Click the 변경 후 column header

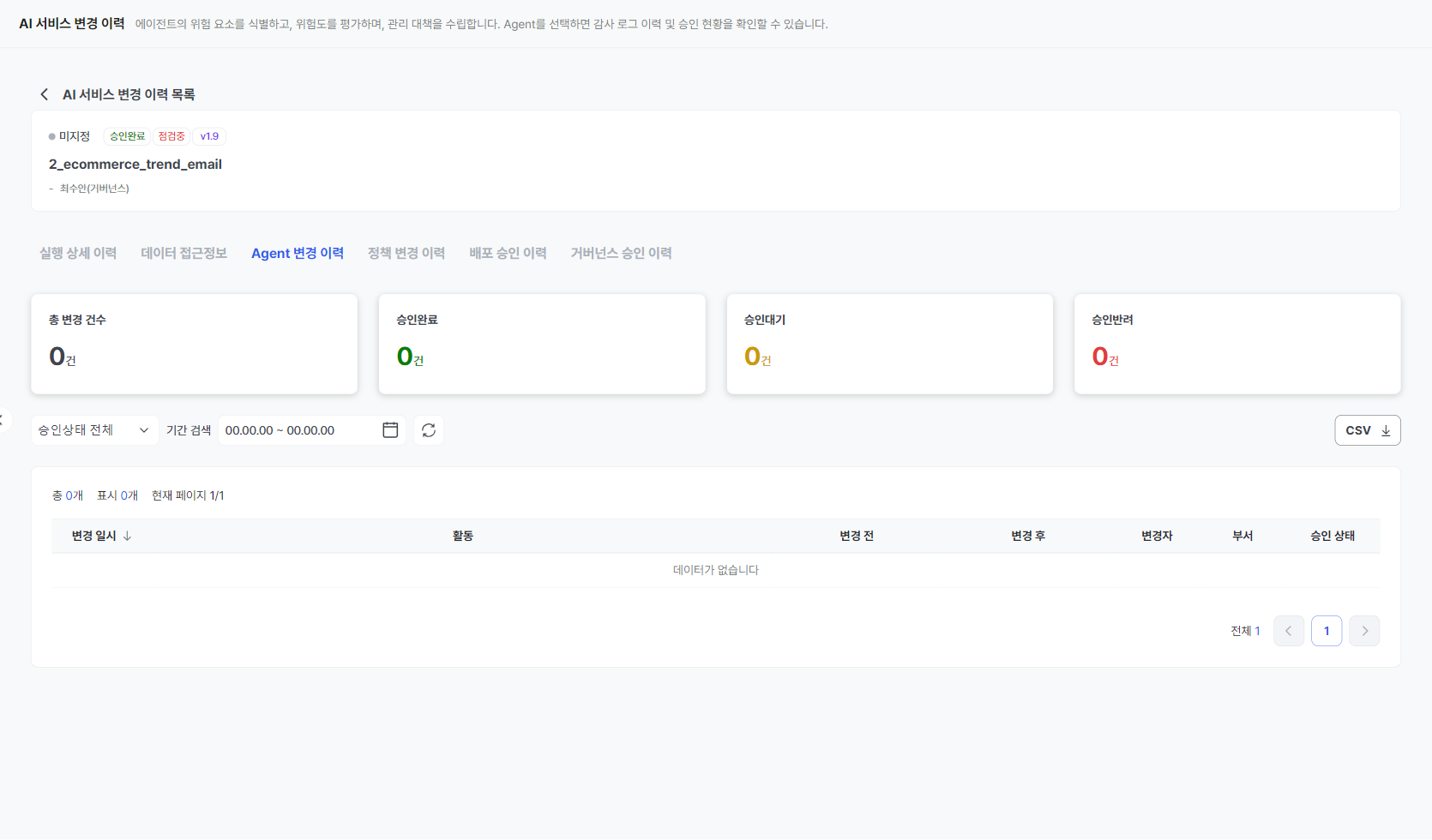point(1028,536)
